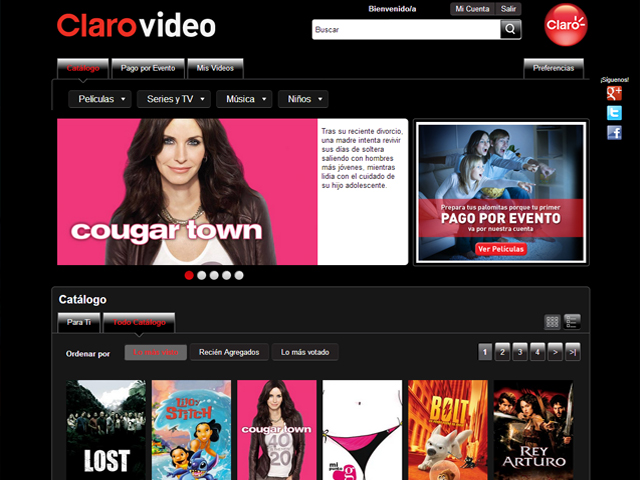The width and height of the screenshot is (640, 480).
Task: Go to page 3
Action: pyautogui.click(x=520, y=352)
